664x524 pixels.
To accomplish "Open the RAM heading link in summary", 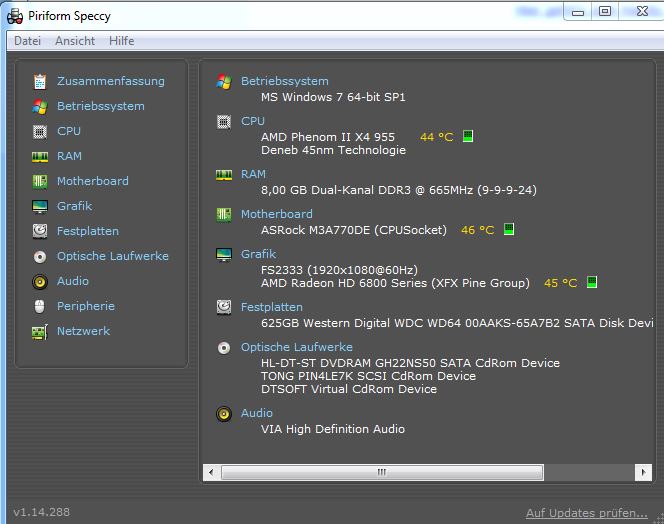I will coord(253,174).
